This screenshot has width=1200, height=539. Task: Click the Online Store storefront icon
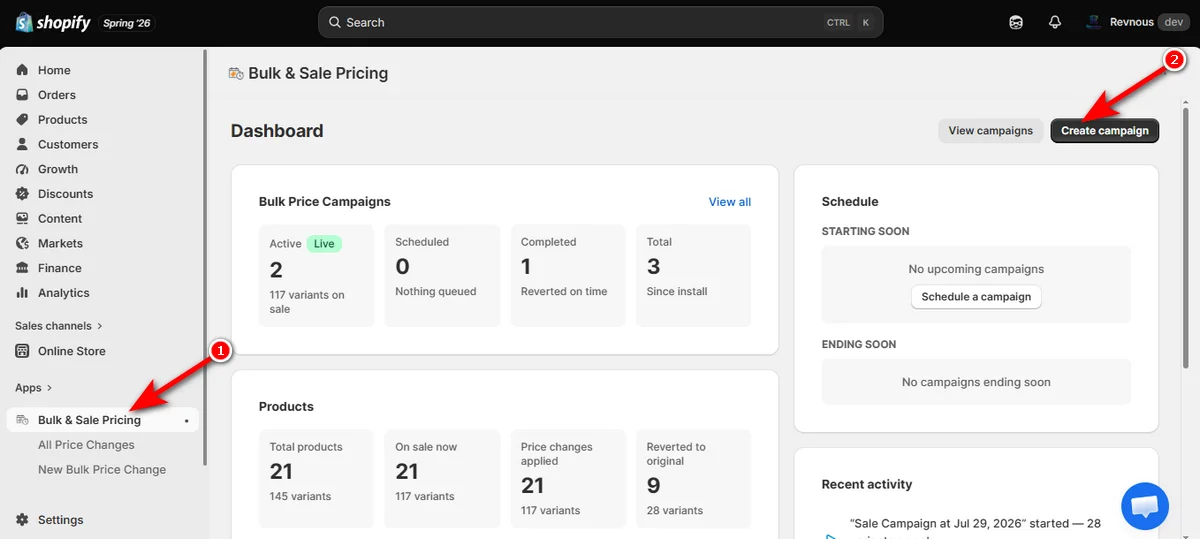pos(22,351)
